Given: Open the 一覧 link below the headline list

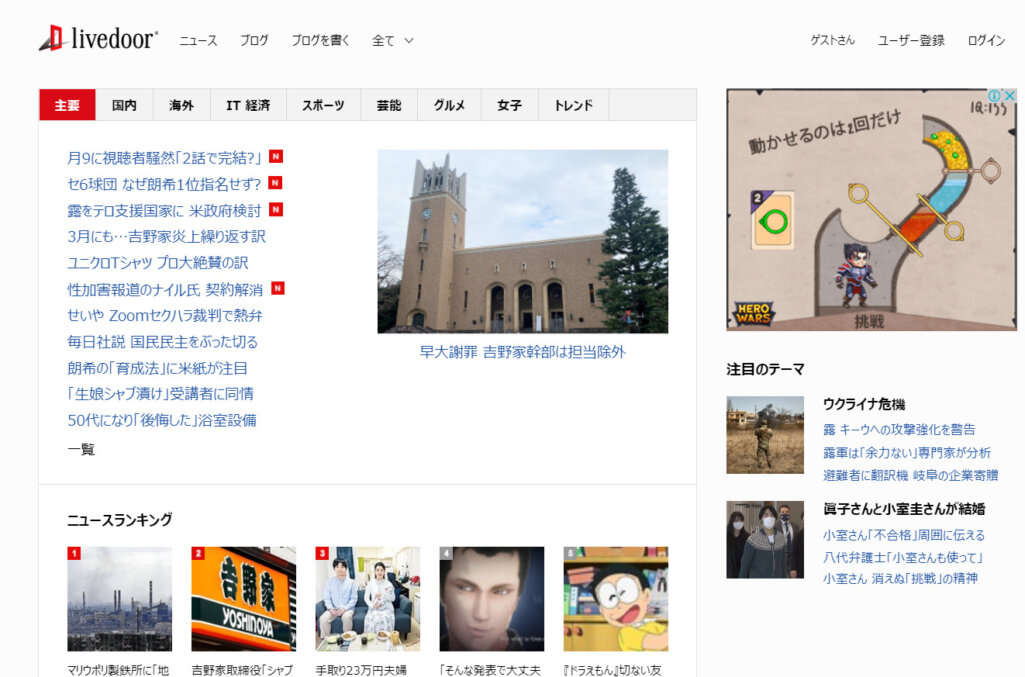Looking at the screenshot, I should 79,450.
